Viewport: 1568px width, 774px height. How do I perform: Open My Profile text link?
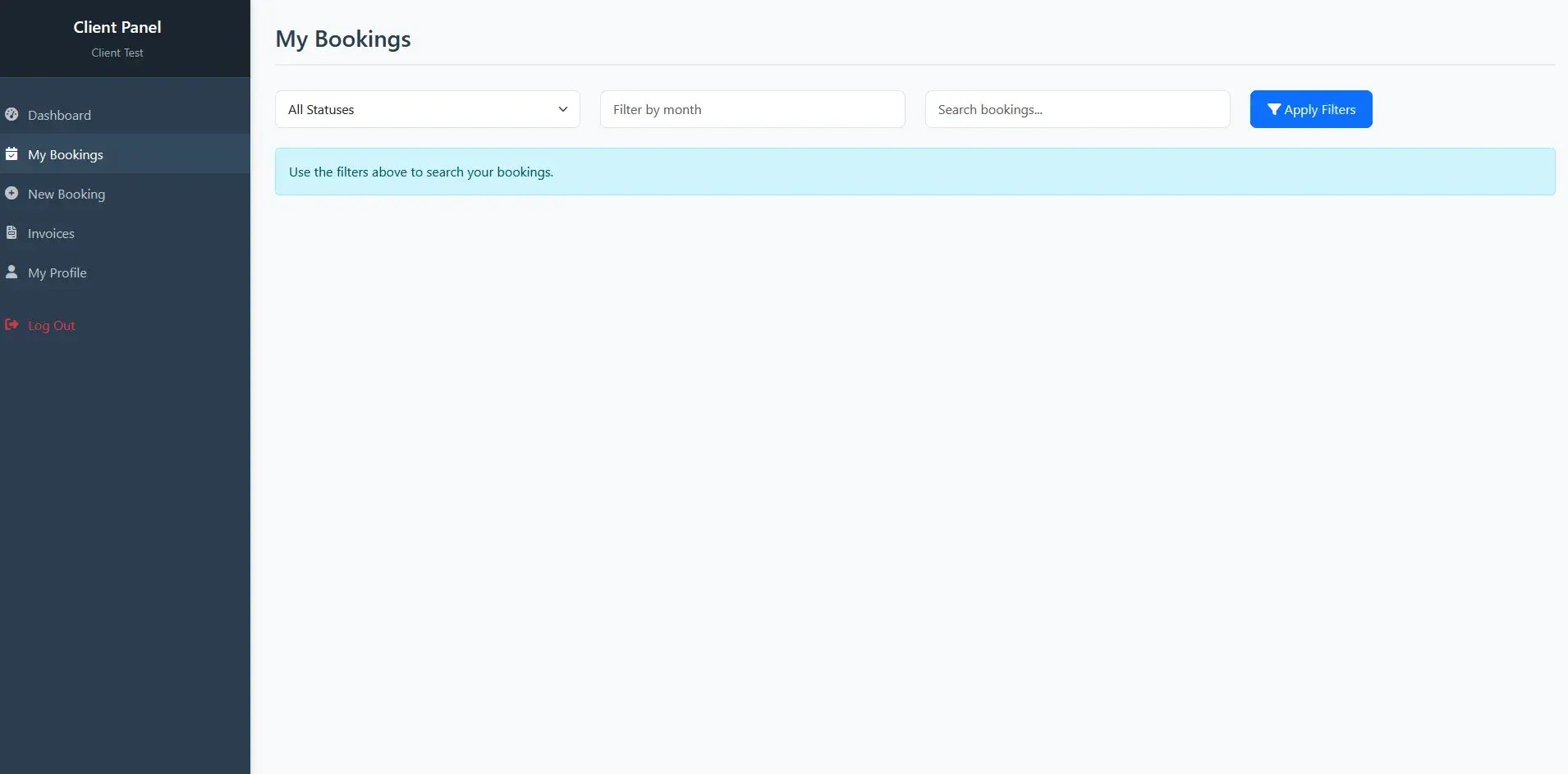57,273
